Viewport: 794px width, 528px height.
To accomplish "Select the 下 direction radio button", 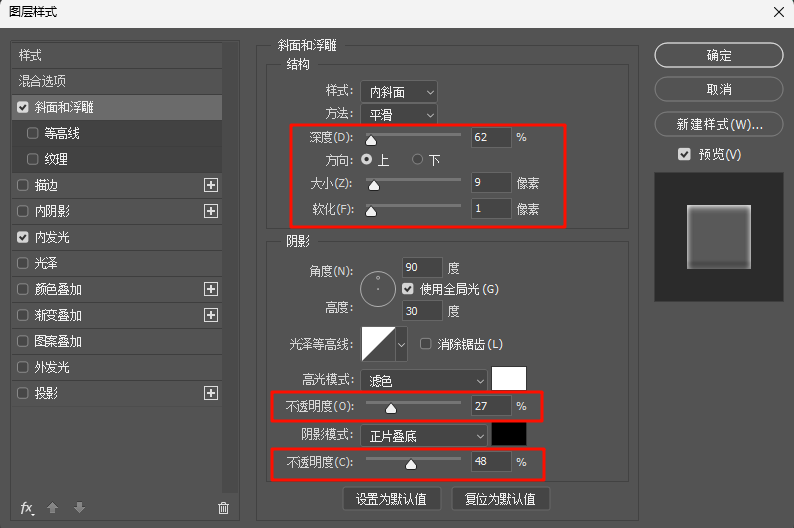I will [x=417, y=159].
